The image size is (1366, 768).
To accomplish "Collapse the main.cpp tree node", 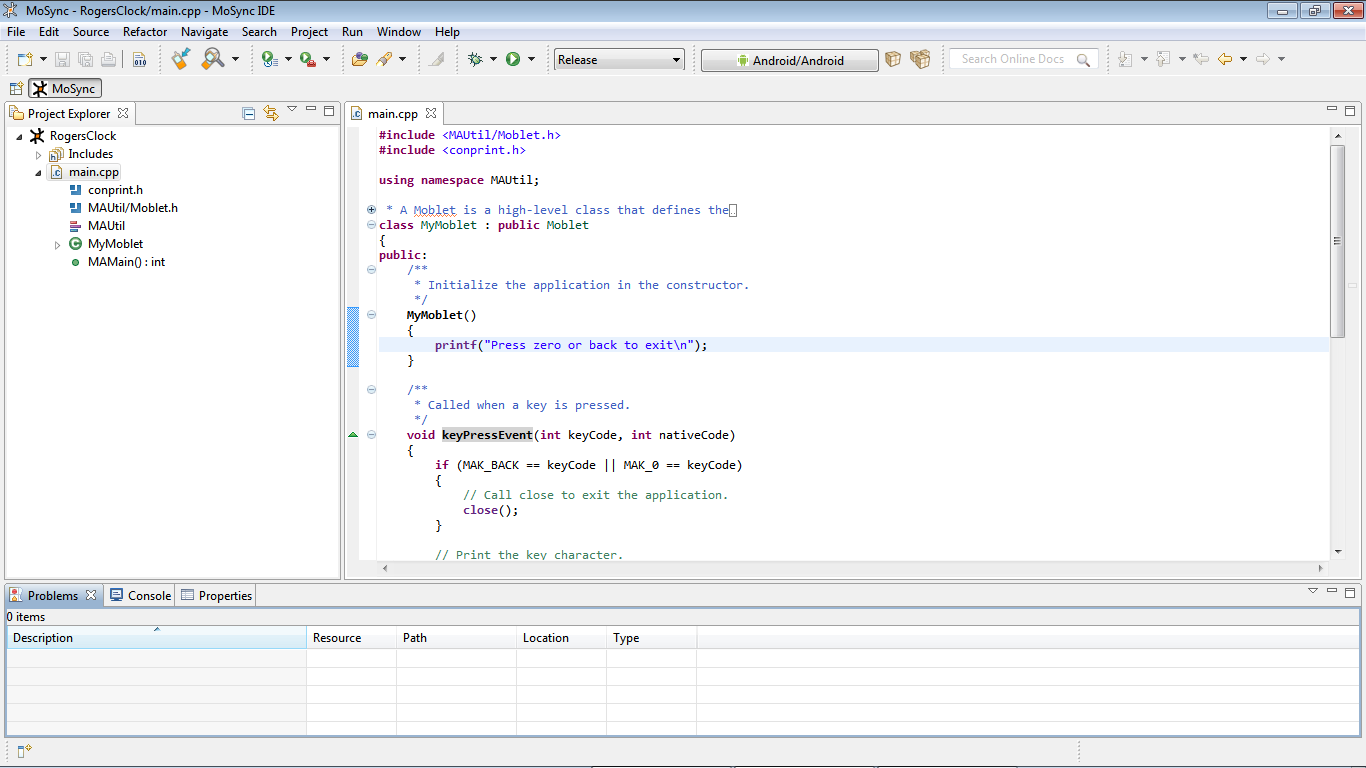I will click(x=38, y=172).
